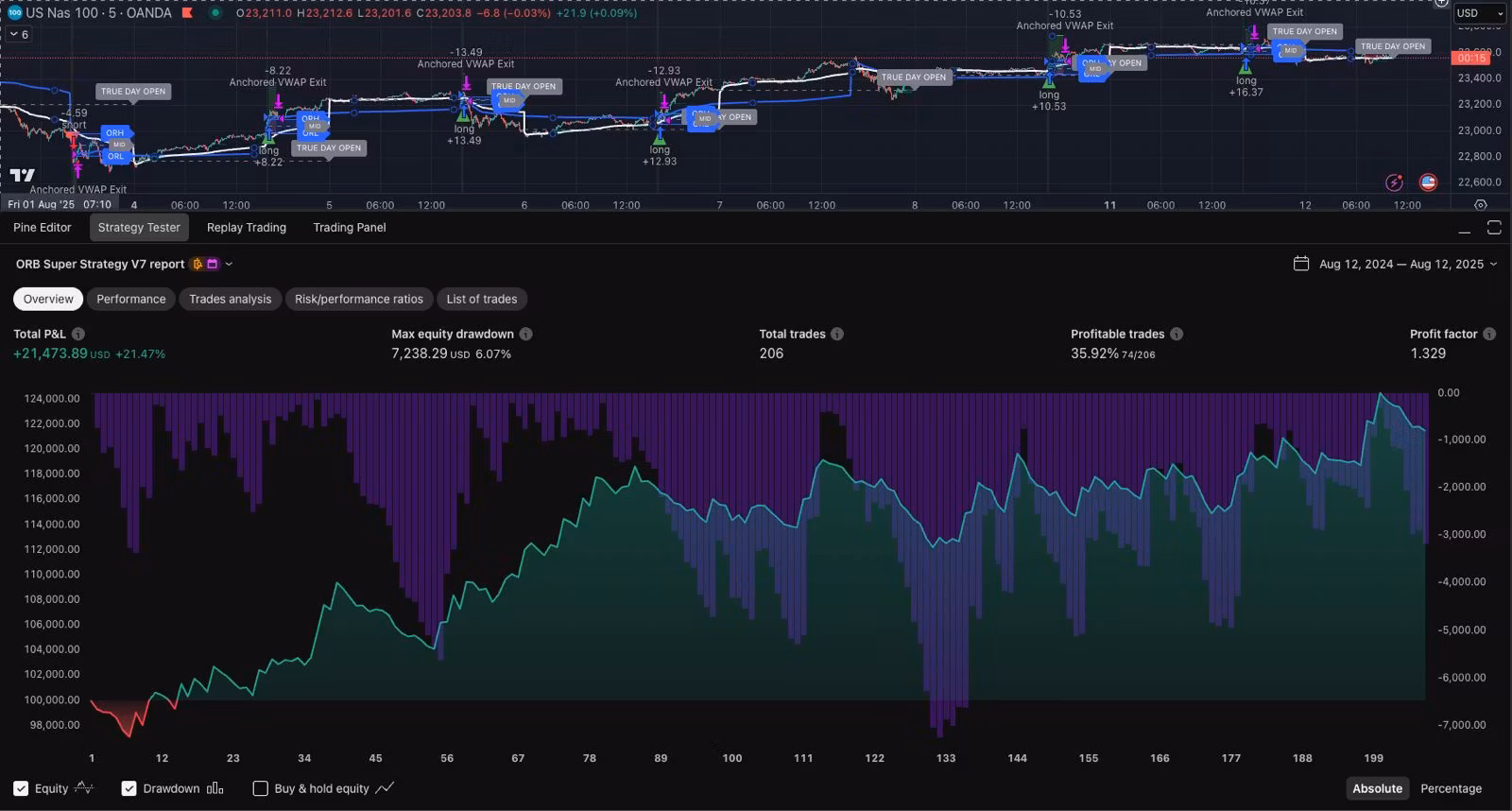Click info icon beside Max equity drawdown
Image resolution: width=1512 pixels, height=811 pixels.
[x=525, y=334]
